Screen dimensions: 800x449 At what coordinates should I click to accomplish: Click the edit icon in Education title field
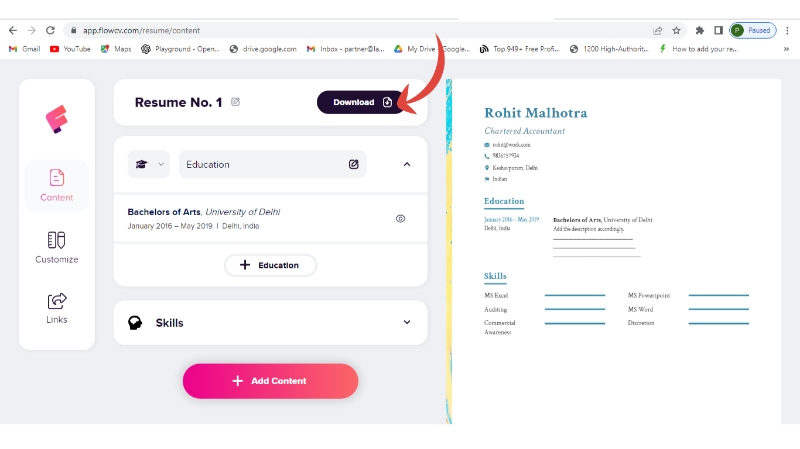[354, 164]
